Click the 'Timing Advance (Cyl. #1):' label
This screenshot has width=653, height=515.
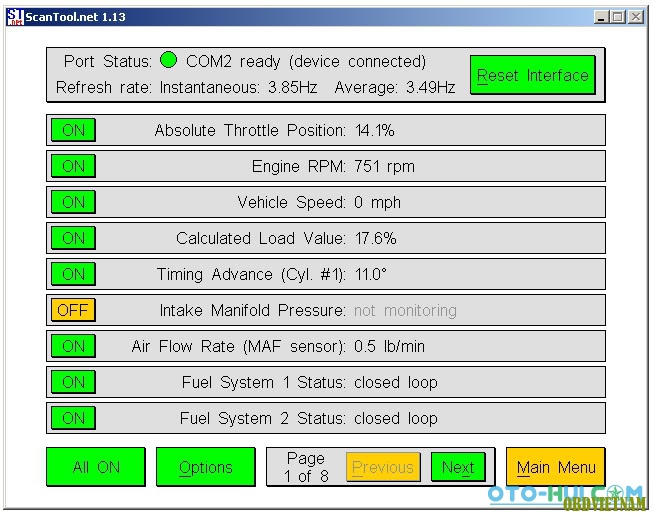tap(251, 275)
